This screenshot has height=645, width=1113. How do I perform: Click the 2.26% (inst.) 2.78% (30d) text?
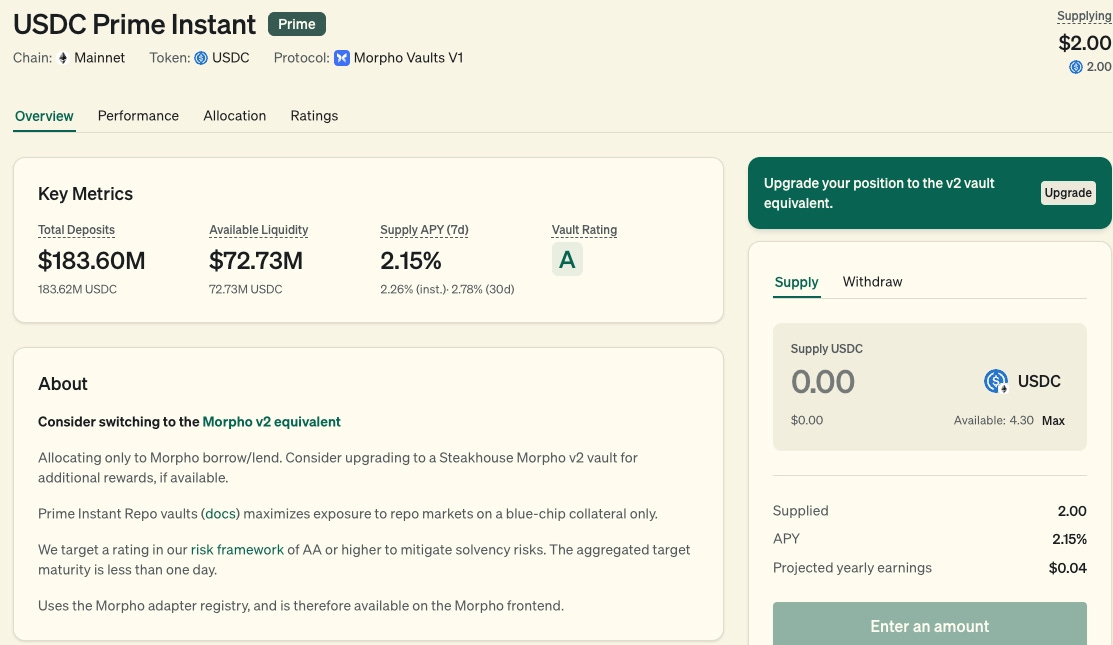(x=447, y=290)
